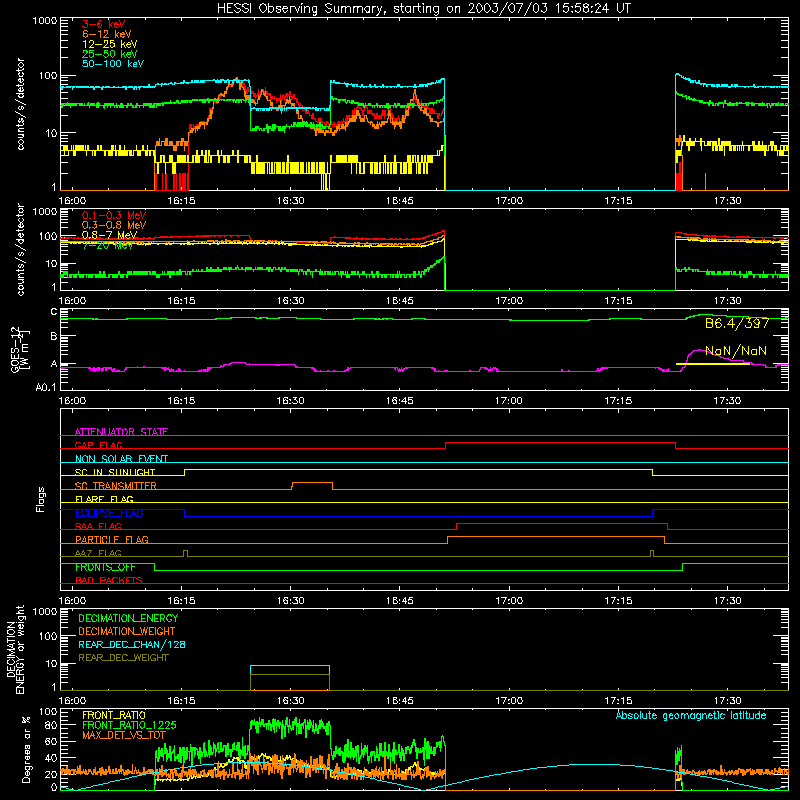Click the C tick label on GOES axis
Viewport: 800px width, 800px height.
tap(54, 312)
